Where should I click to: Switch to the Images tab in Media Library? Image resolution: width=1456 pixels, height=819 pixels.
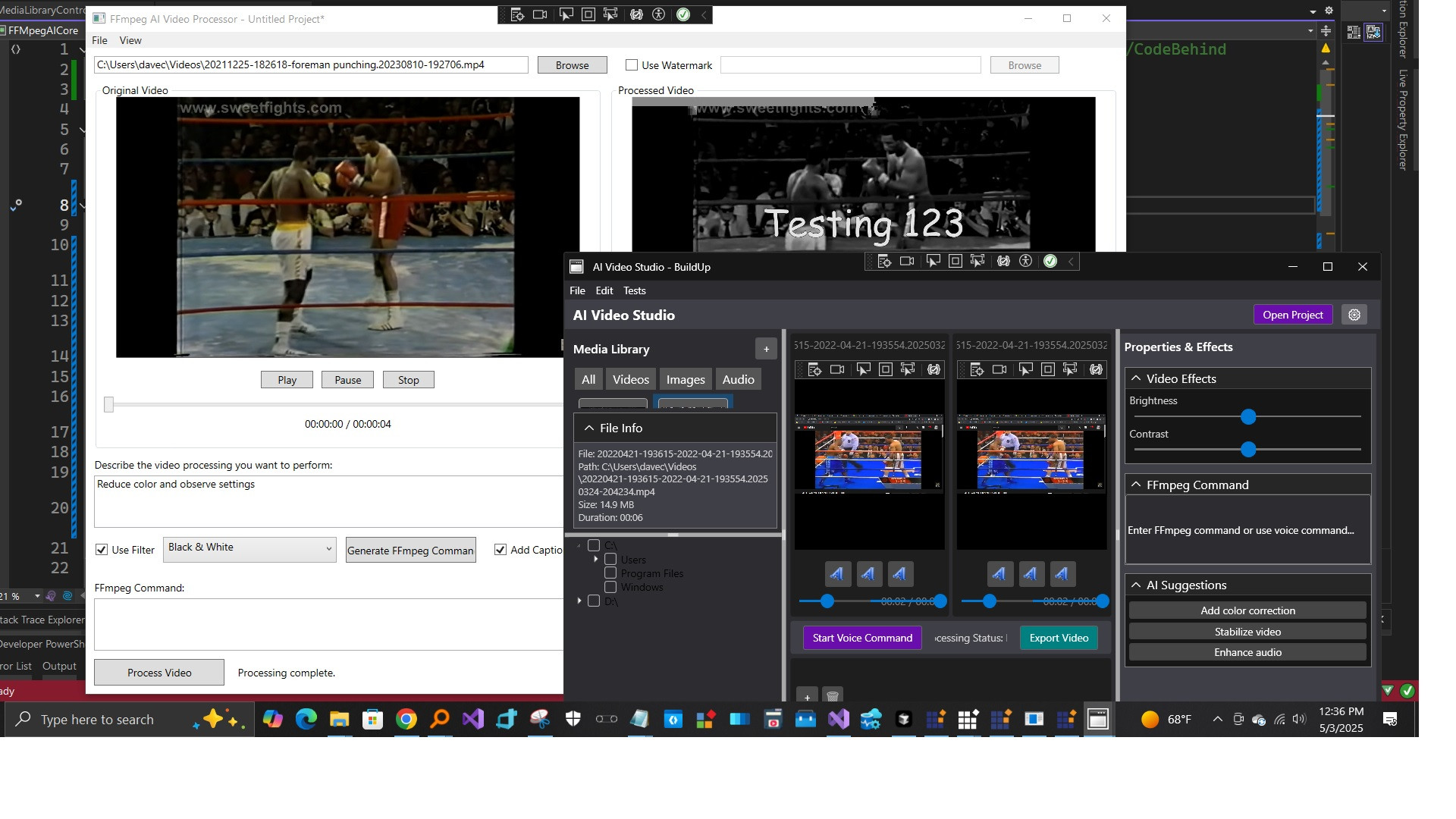(x=685, y=379)
